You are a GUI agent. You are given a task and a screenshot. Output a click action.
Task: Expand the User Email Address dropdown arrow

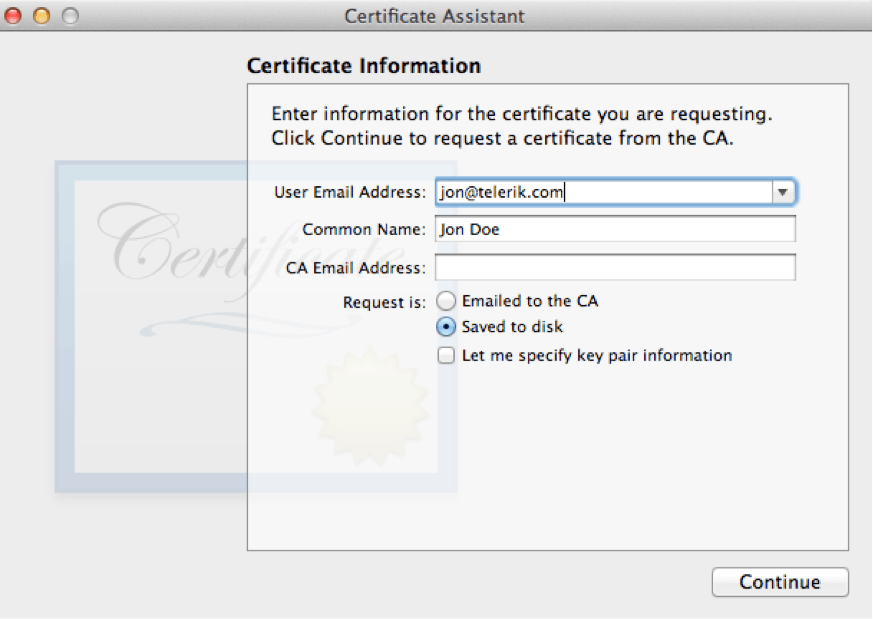point(783,192)
